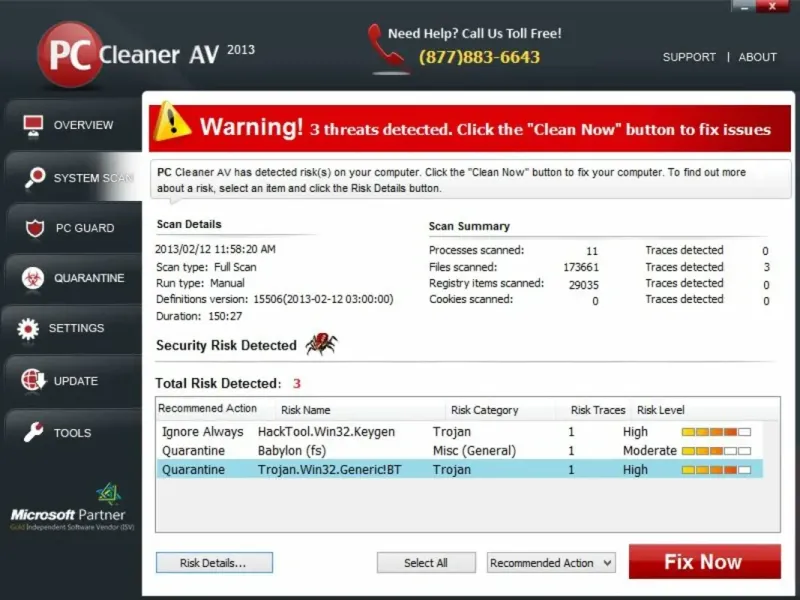Click the Microsoft Partner badge
This screenshot has height=600, width=800.
pos(72,507)
